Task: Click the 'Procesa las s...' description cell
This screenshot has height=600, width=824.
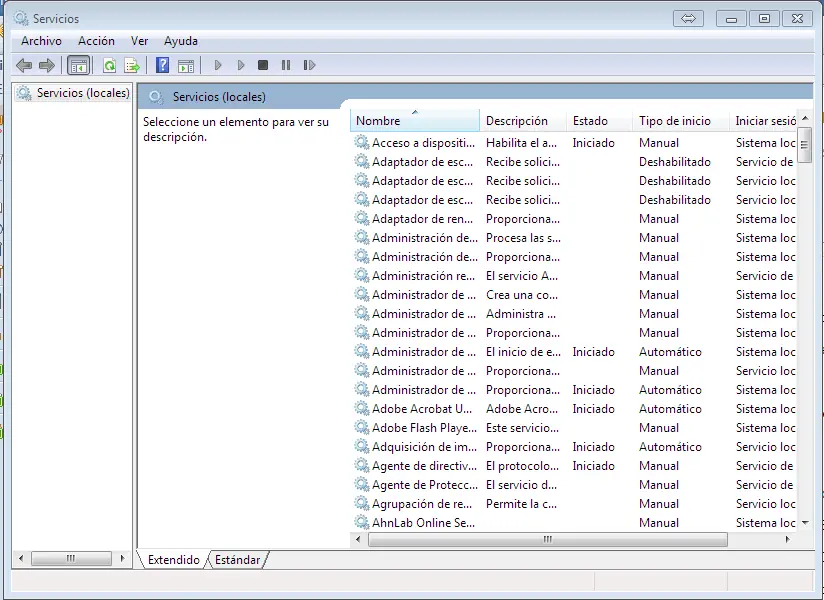Action: pyautogui.click(x=523, y=238)
